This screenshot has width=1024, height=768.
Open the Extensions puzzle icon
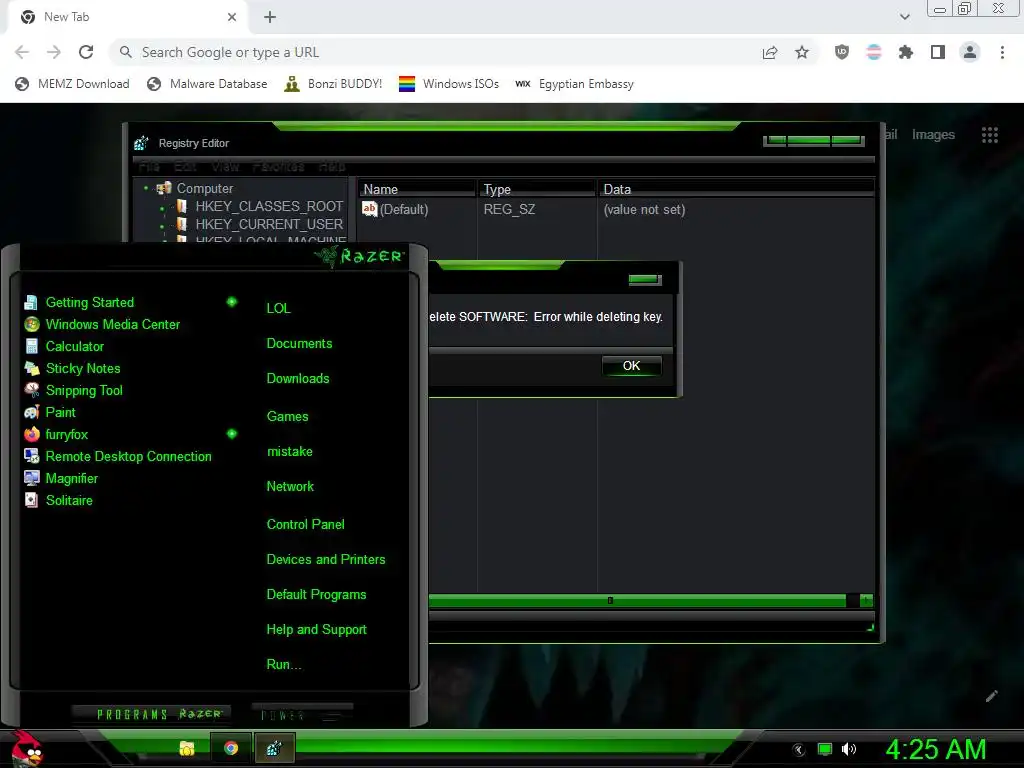906,52
